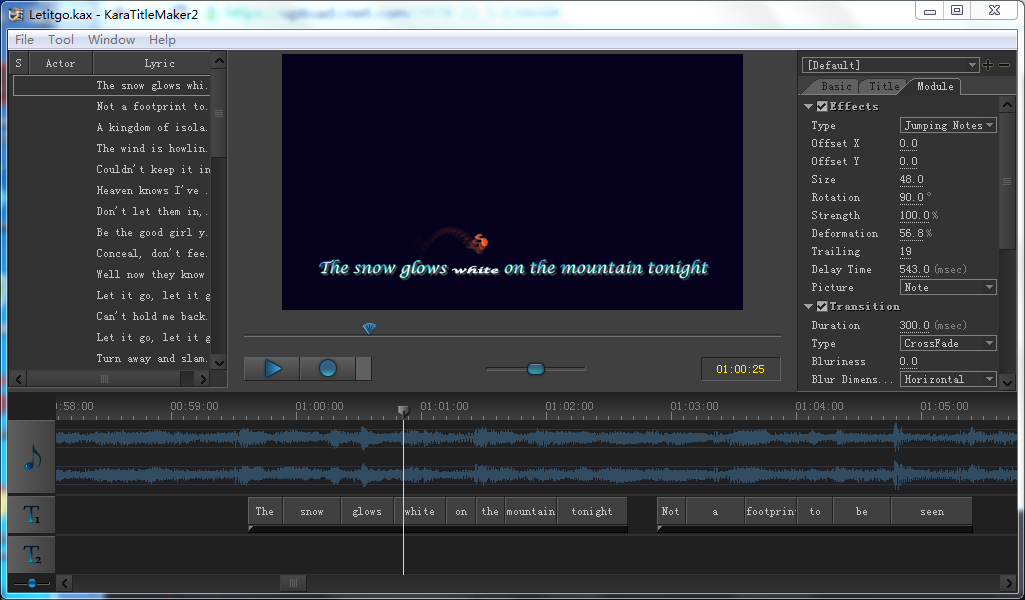Open the effect Type dropdown Jumping Notes
1025x600 pixels.
(x=948, y=125)
